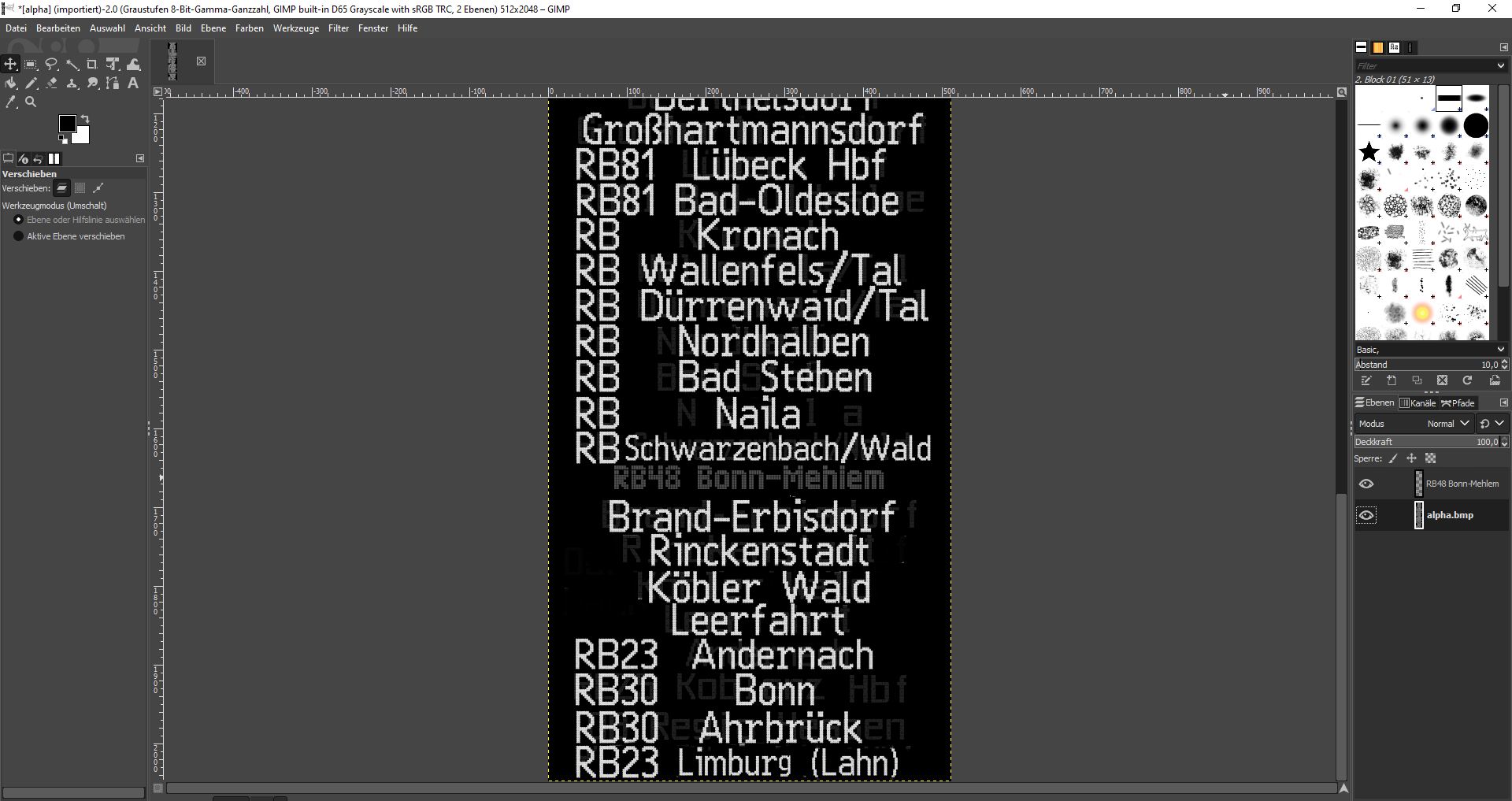The image size is (1512, 801).
Task: Set Move target to Selection
Action: [x=80, y=188]
